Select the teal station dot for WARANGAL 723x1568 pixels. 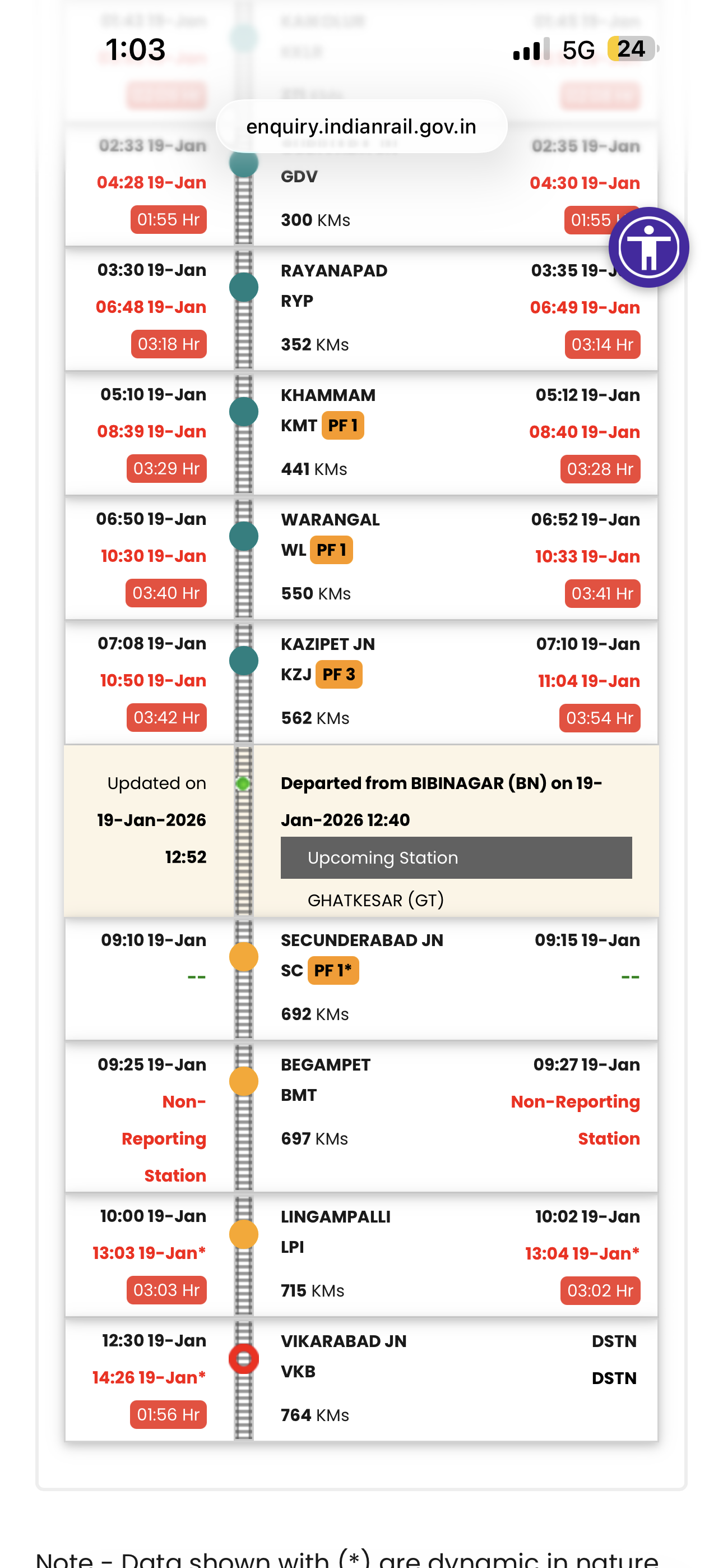pyautogui.click(x=243, y=536)
